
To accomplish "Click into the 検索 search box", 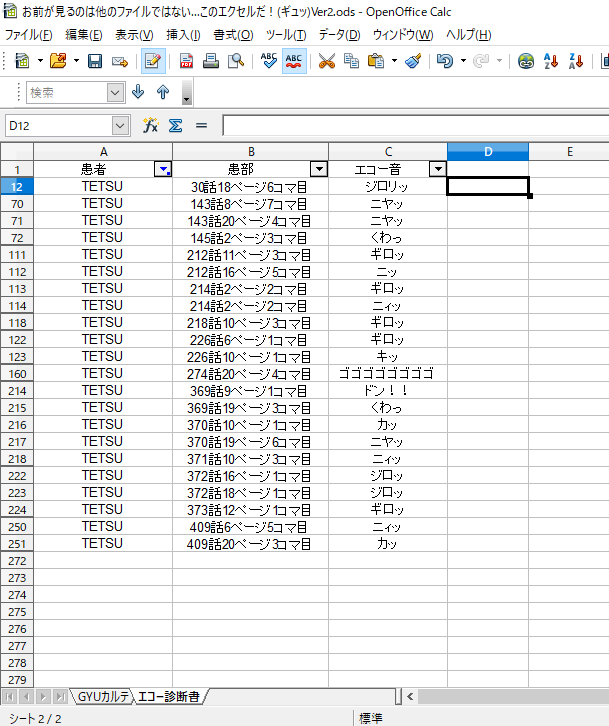I will tap(67, 93).
